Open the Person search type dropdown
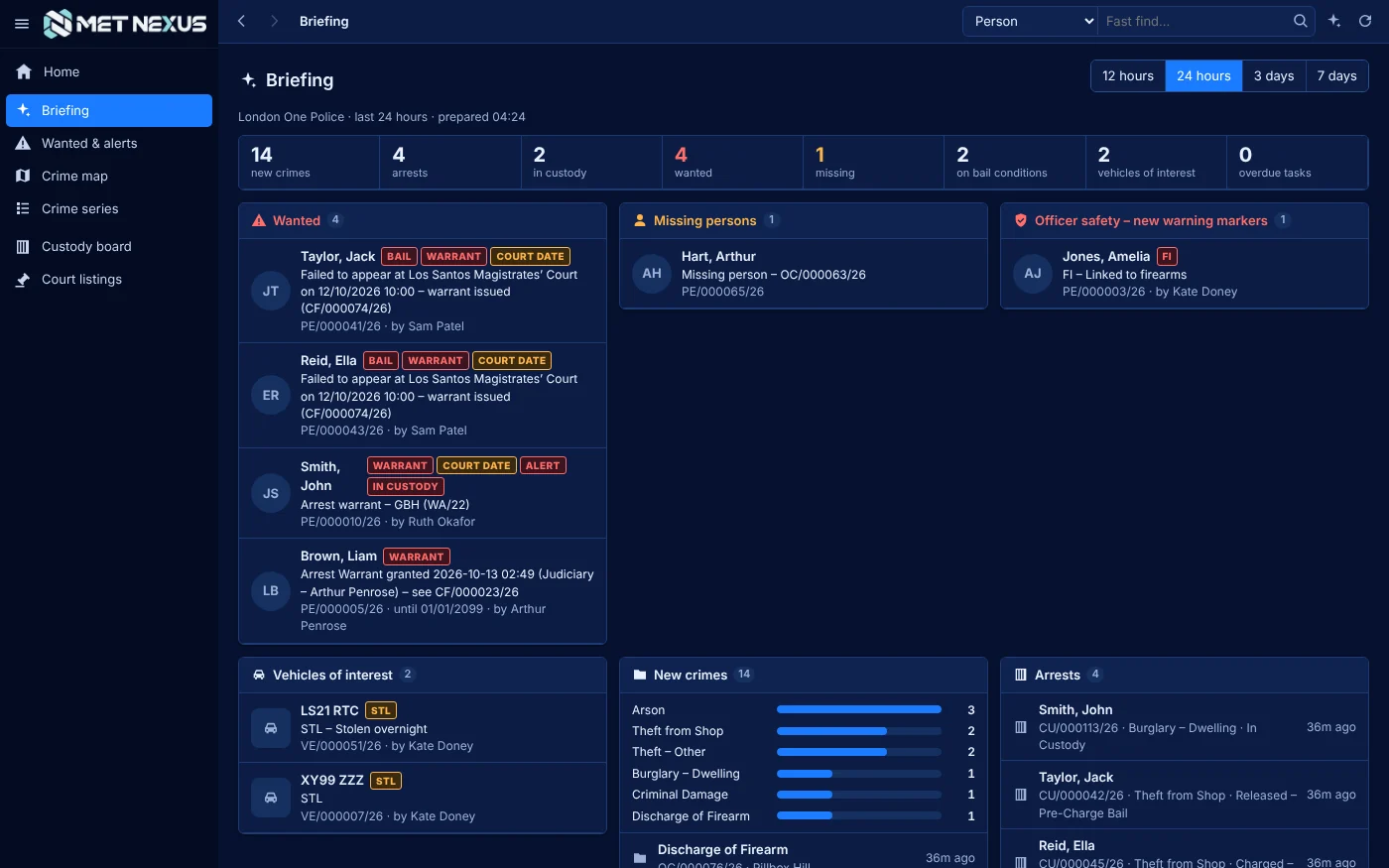 1030,21
